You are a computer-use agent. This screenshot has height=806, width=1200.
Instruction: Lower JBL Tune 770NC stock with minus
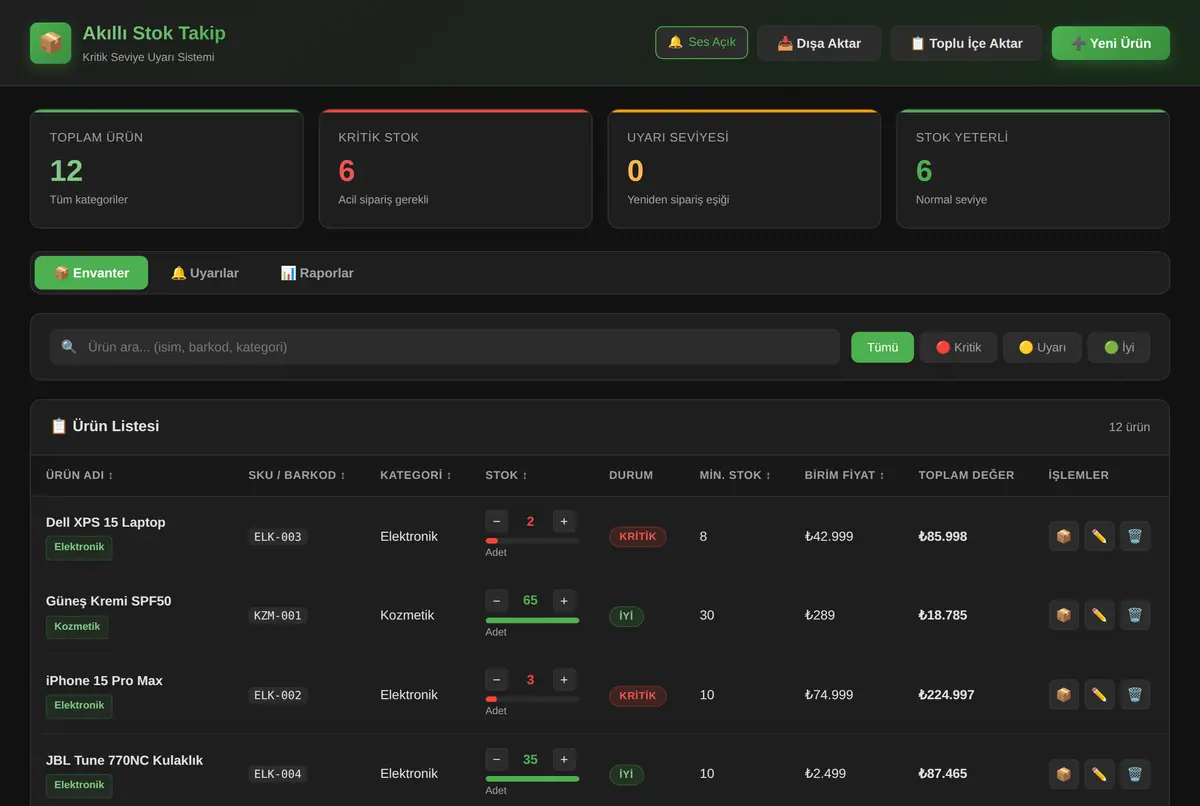click(497, 759)
